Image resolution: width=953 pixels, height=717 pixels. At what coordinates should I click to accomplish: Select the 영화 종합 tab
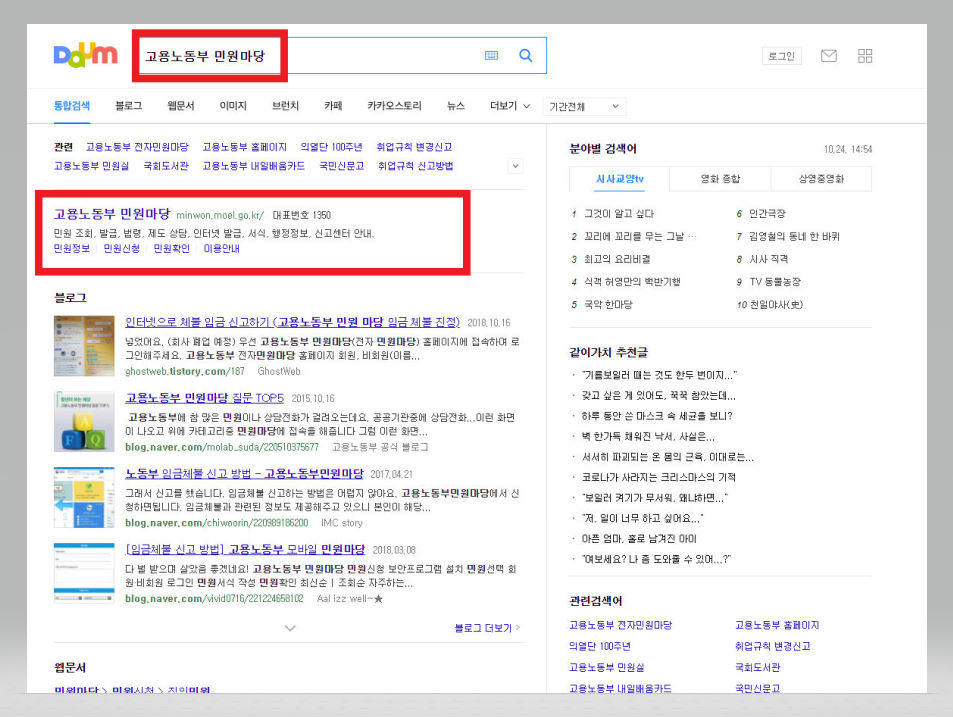(720, 179)
